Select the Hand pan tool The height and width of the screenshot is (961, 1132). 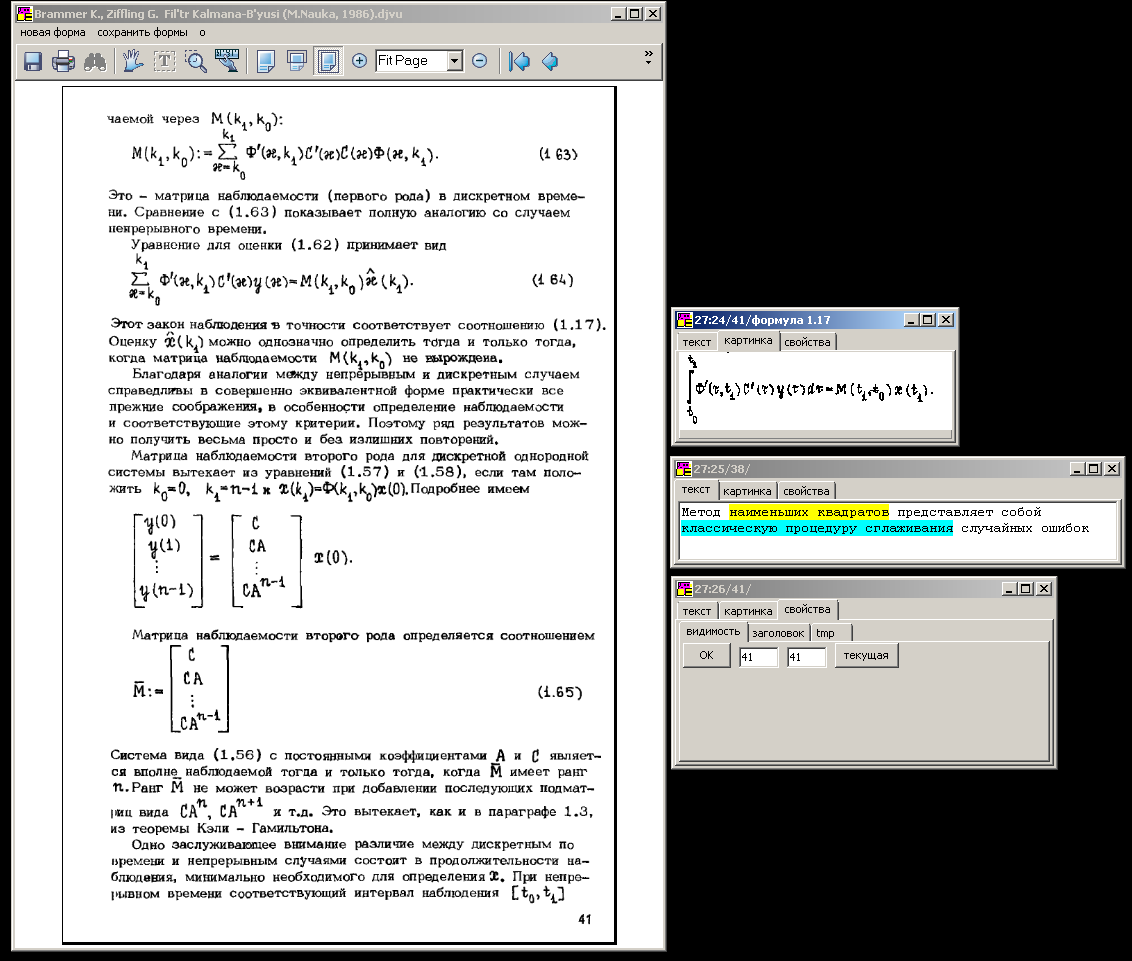click(x=133, y=61)
